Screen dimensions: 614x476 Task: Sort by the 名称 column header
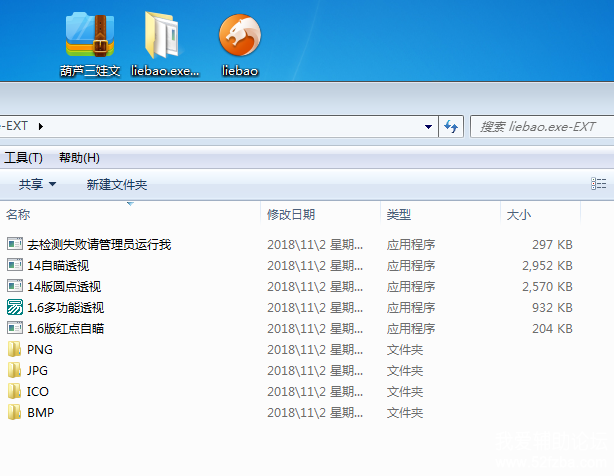point(18,215)
